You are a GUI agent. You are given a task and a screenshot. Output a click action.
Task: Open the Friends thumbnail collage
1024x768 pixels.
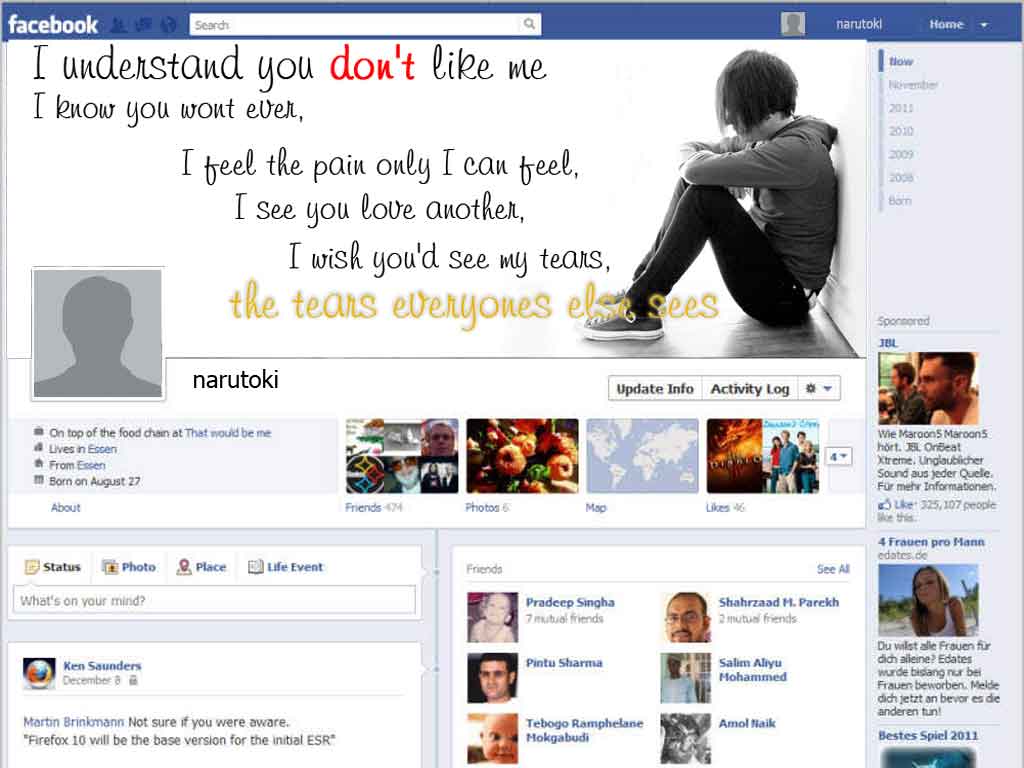402,456
